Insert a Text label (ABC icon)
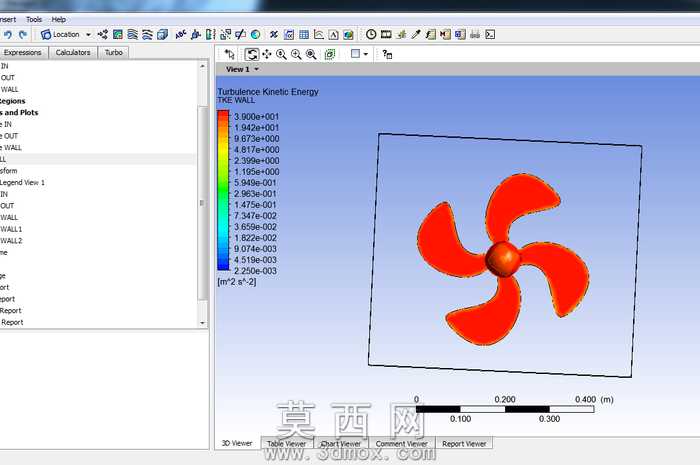The height and width of the screenshot is (465, 700). (180, 34)
